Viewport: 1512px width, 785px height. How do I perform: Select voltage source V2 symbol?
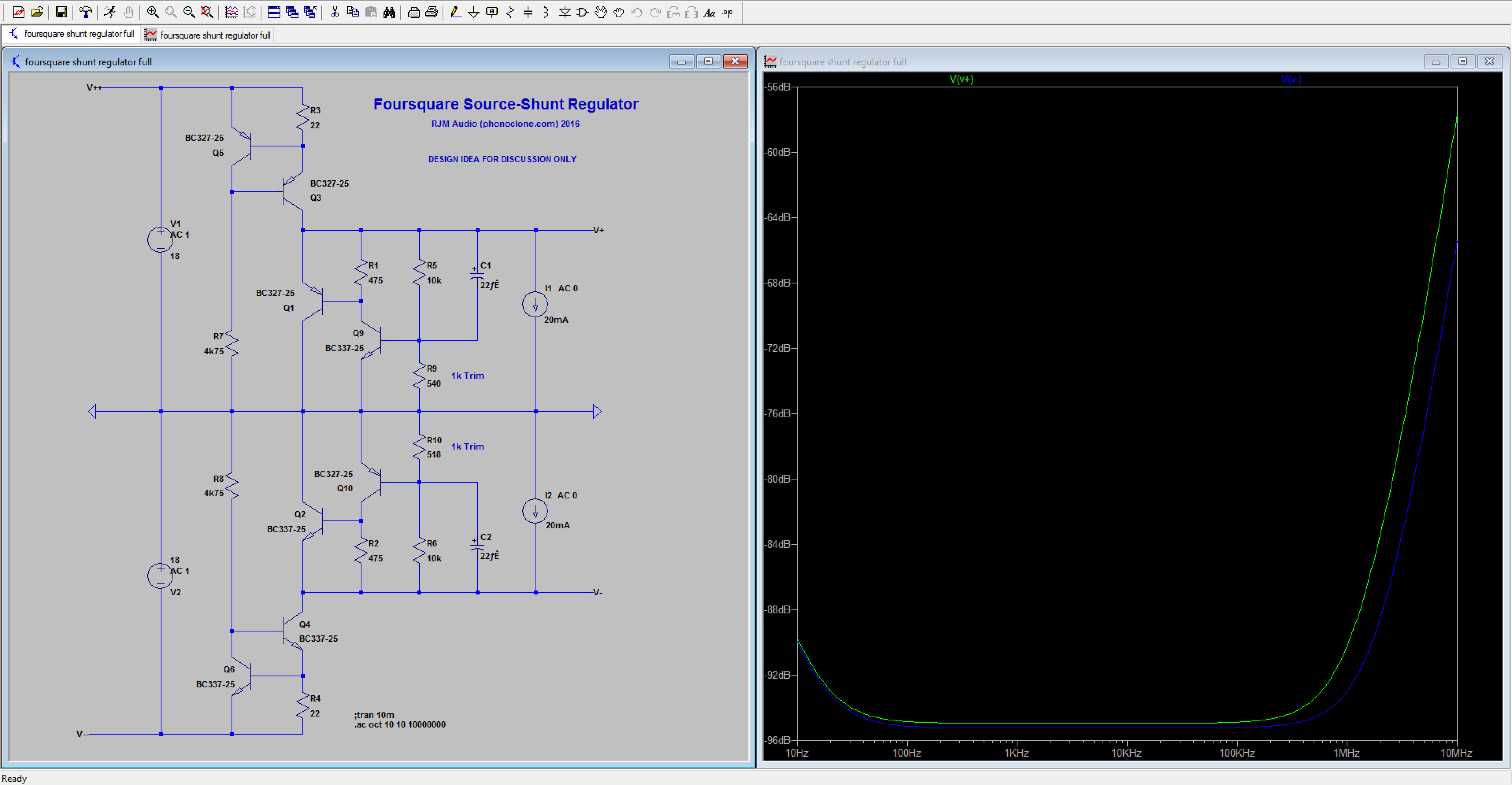click(160, 576)
